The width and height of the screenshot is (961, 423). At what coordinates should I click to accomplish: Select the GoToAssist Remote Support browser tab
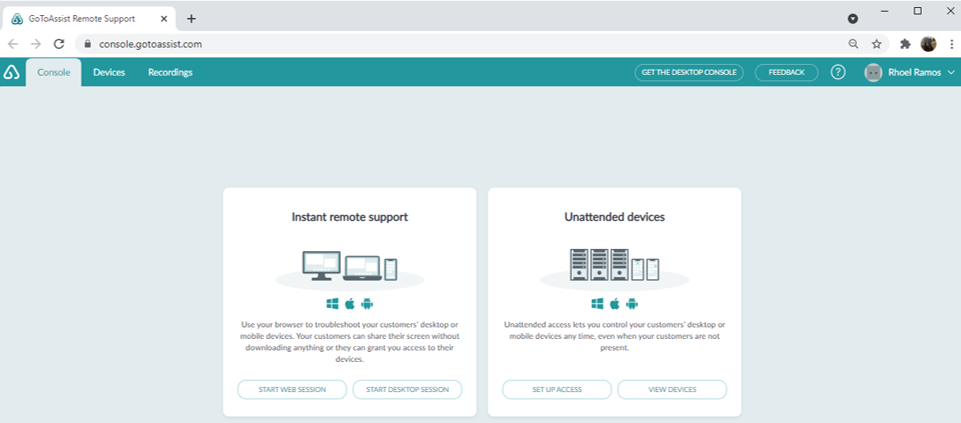coord(89,18)
